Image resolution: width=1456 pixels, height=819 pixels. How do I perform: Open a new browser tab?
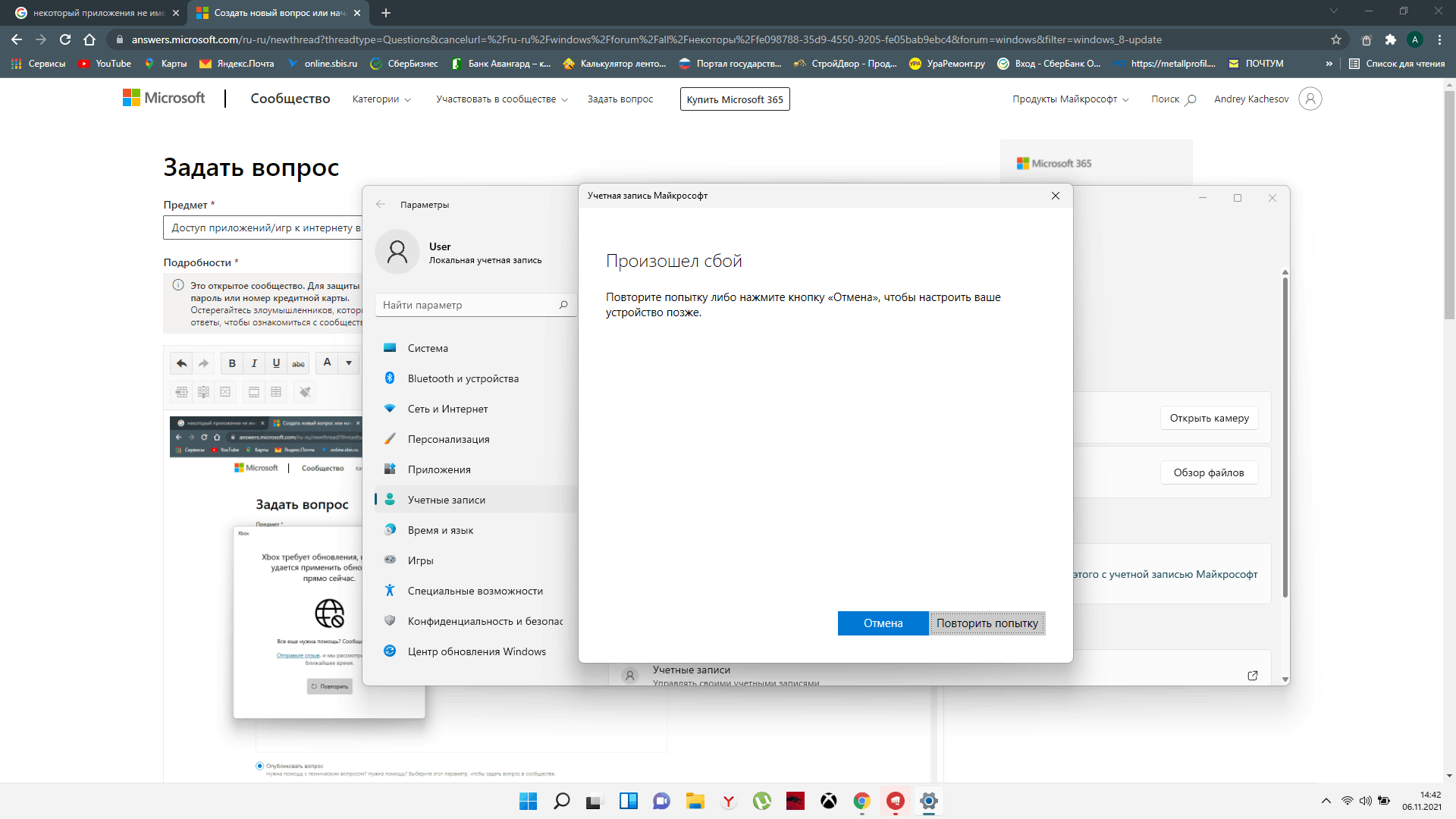click(386, 13)
